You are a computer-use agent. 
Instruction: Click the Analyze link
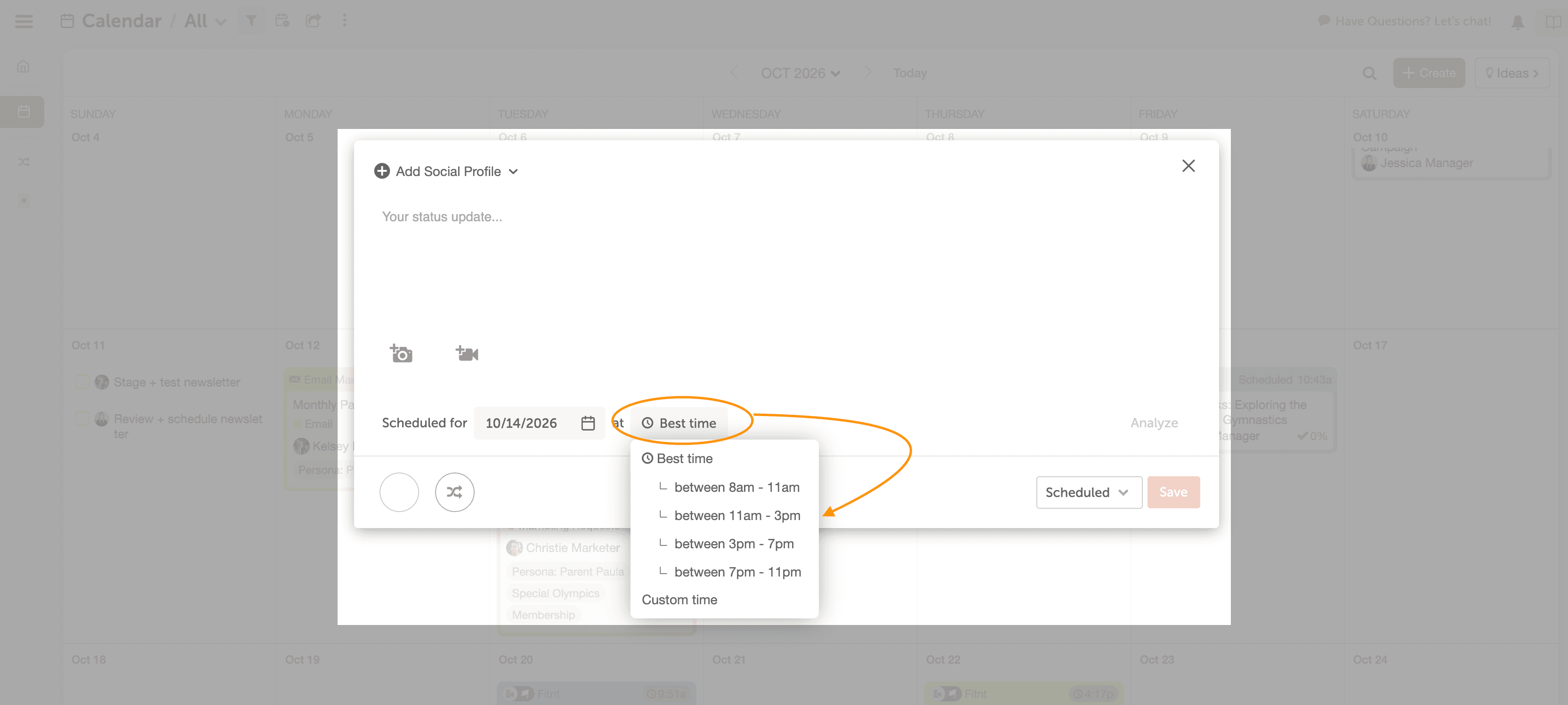tap(1154, 423)
